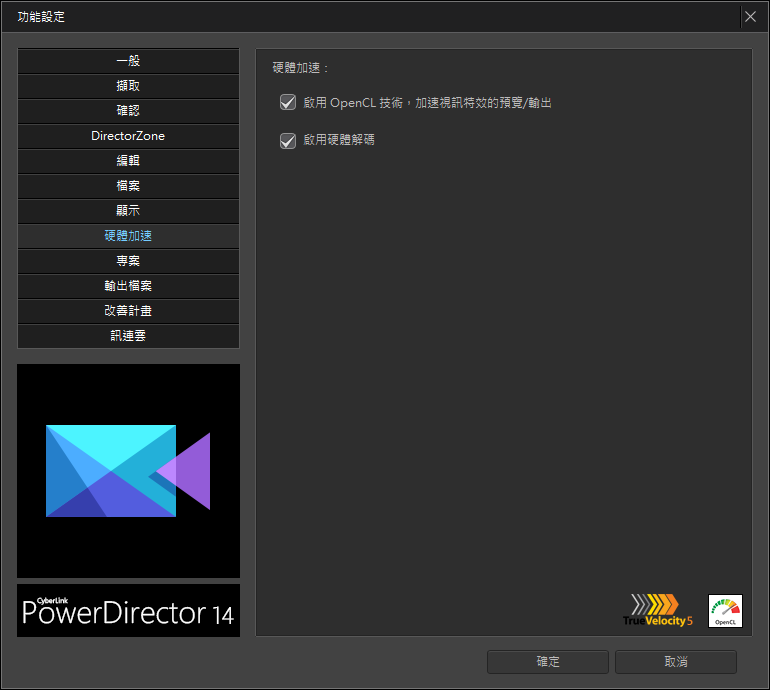Screen dimensions: 770x690
Task: Click the PowerDirector camera logo image
Action: [128, 471]
